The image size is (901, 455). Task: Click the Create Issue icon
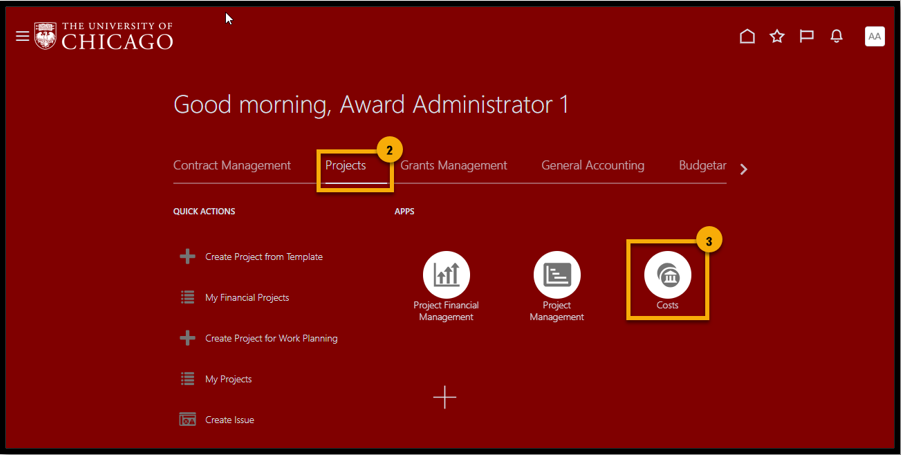pyautogui.click(x=187, y=419)
